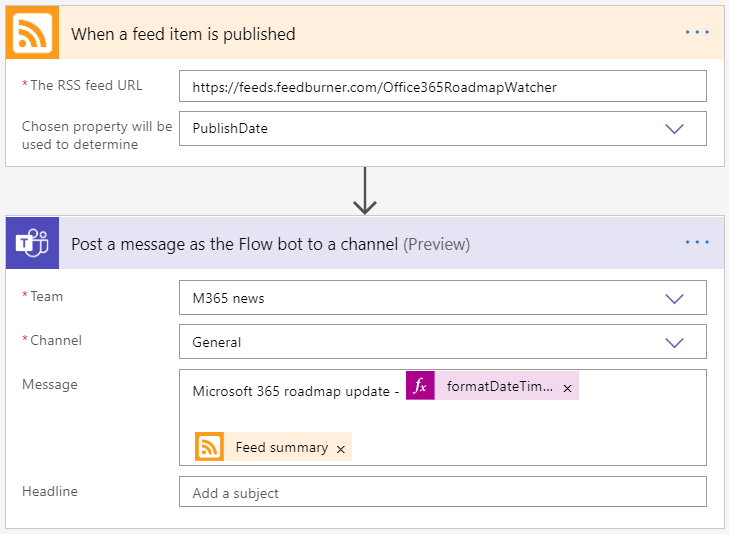The image size is (729, 534).
Task: Remove the formatDateTime expression token
Action: [568, 388]
